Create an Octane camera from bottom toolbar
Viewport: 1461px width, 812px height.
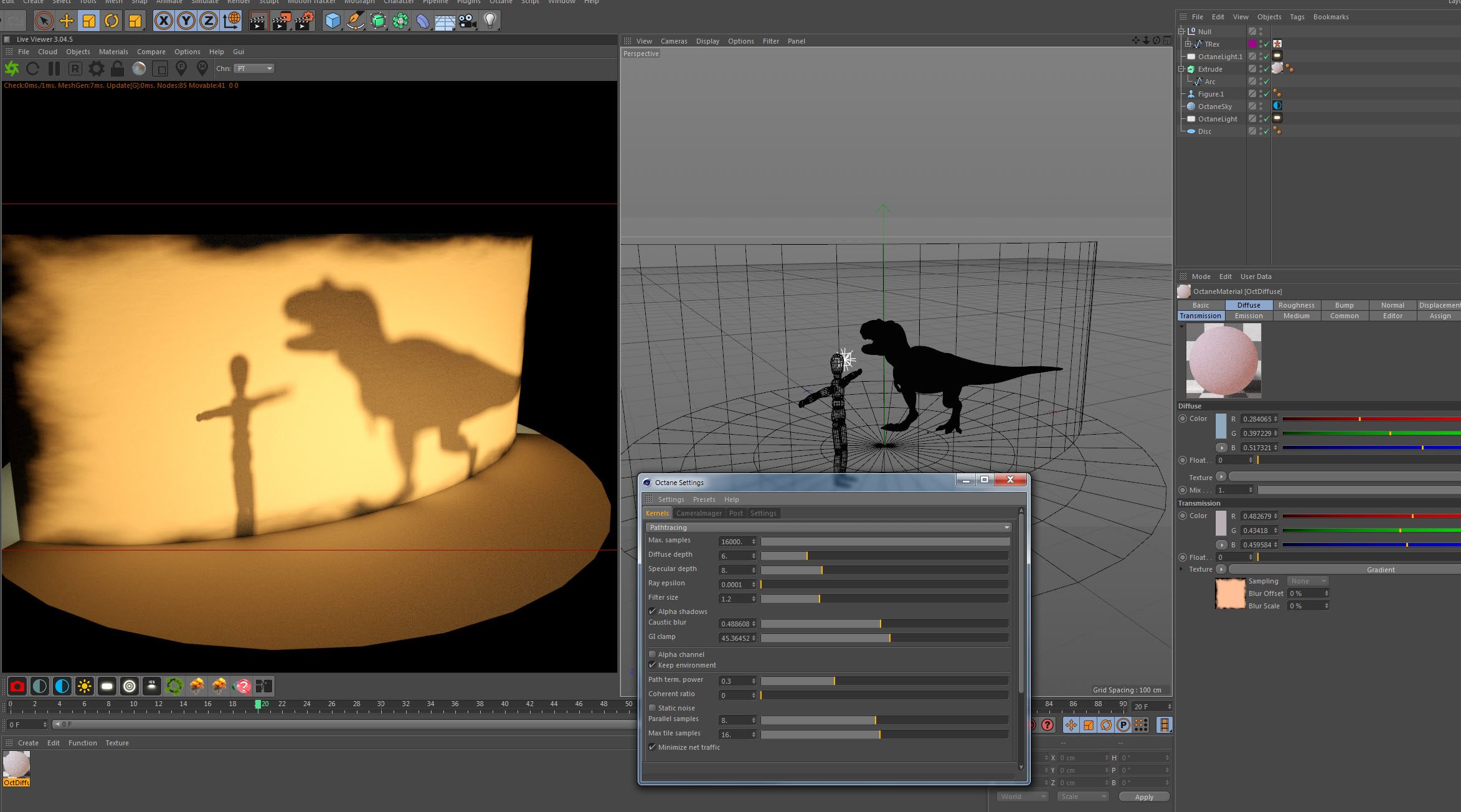pos(17,686)
